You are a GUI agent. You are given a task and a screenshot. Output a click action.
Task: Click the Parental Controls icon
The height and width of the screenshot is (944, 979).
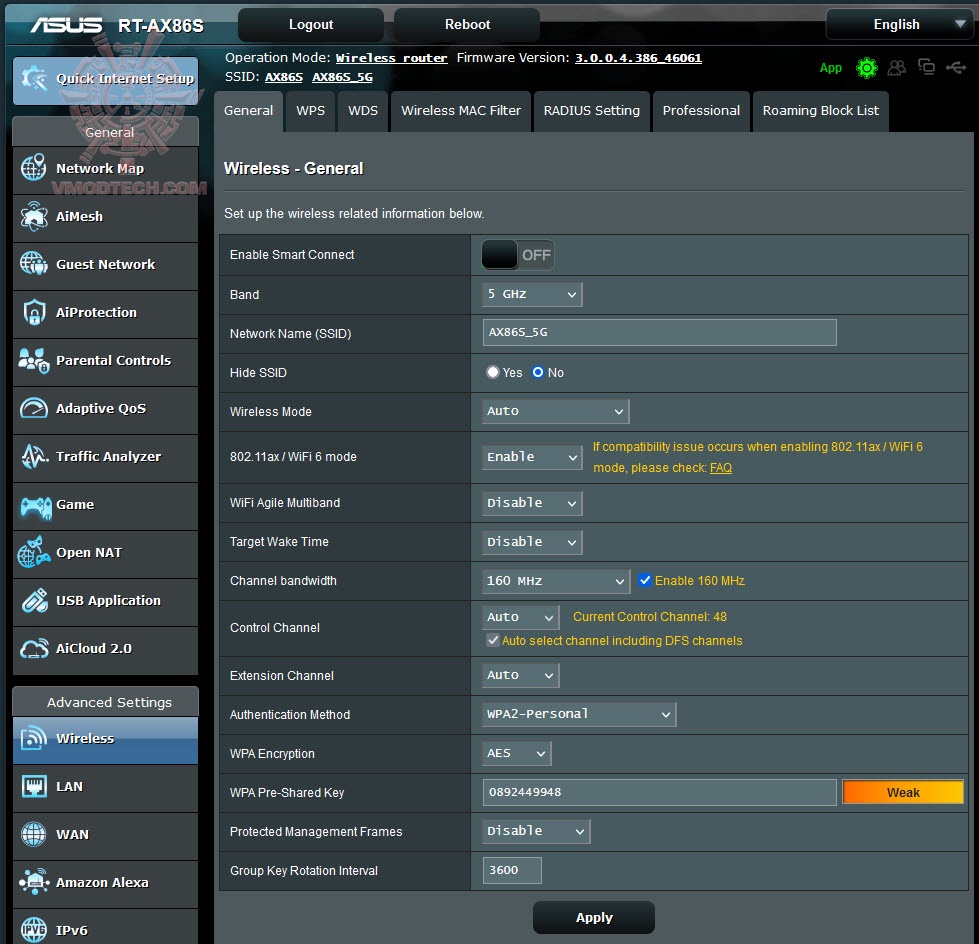[x=34, y=360]
